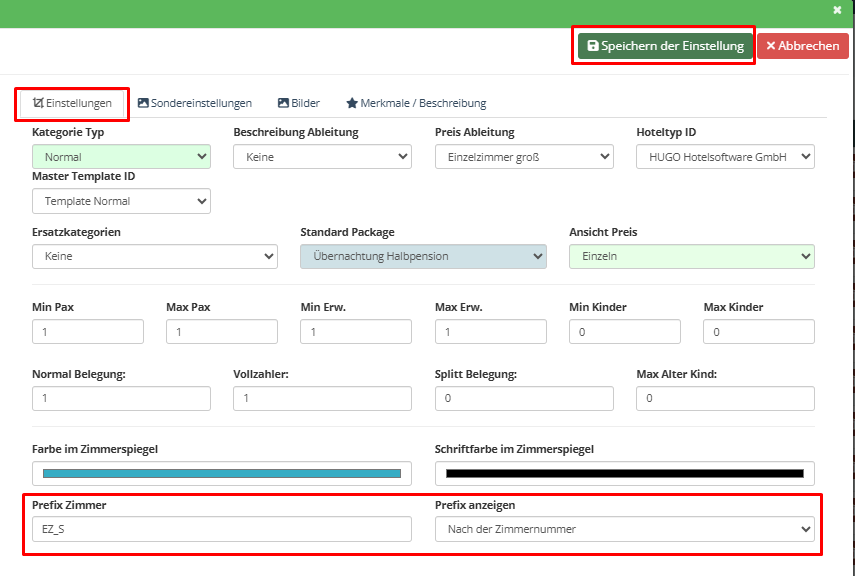Open the black Schriftfarbe im Zimmerspiegel swatch
855x576 pixels.
[x=624, y=473]
